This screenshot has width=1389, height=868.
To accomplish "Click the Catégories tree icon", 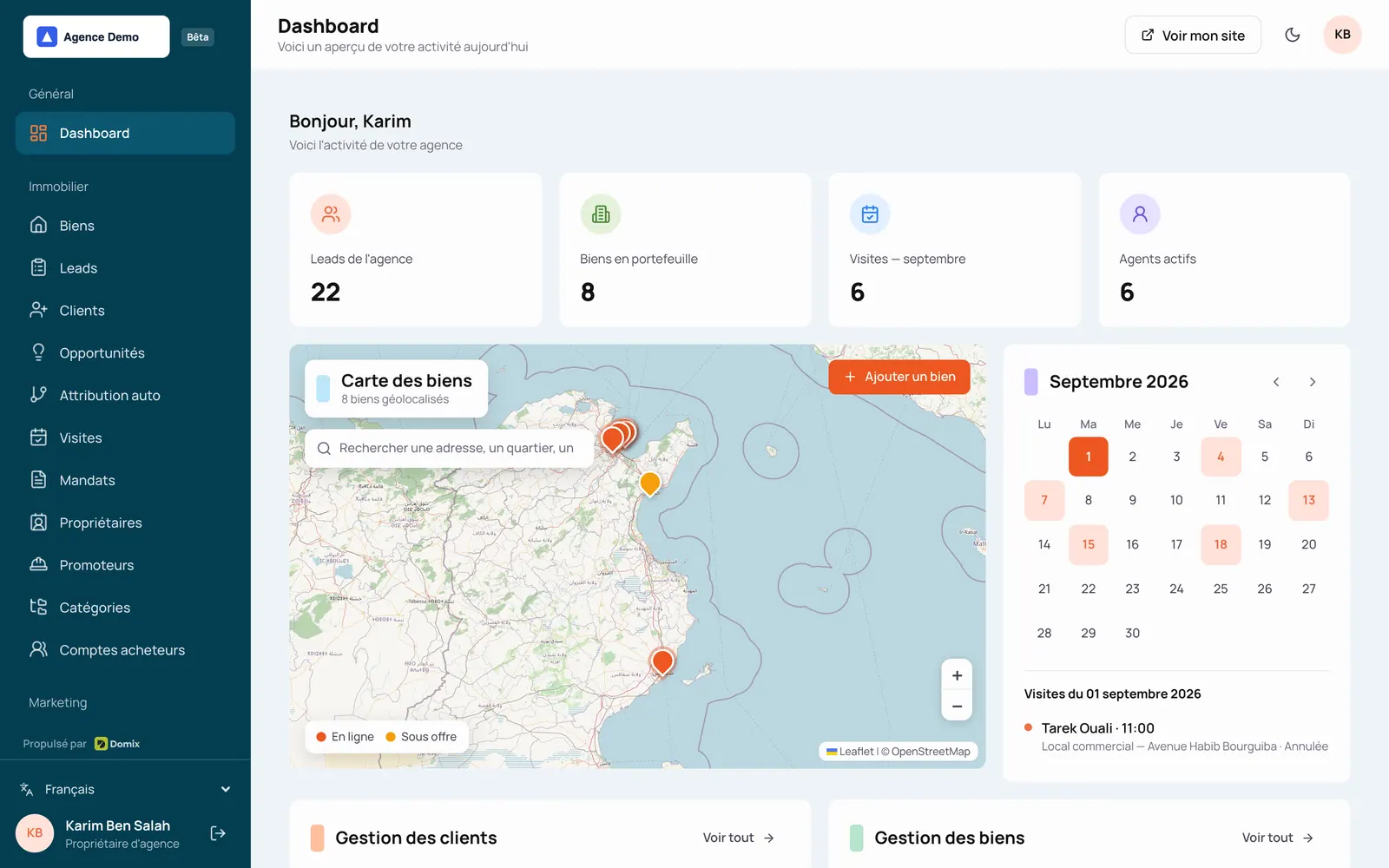I will (x=38, y=607).
